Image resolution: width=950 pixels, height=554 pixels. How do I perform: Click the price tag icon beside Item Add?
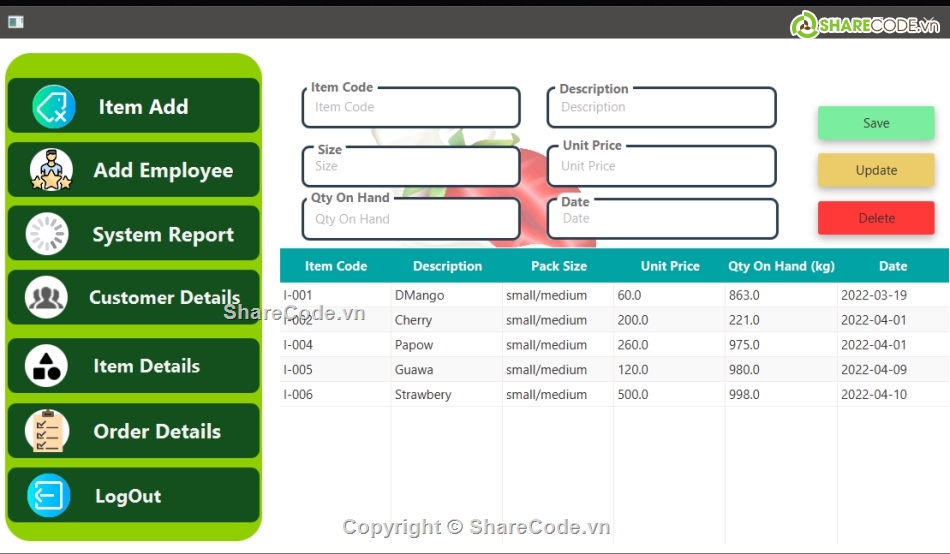pyautogui.click(x=53, y=107)
